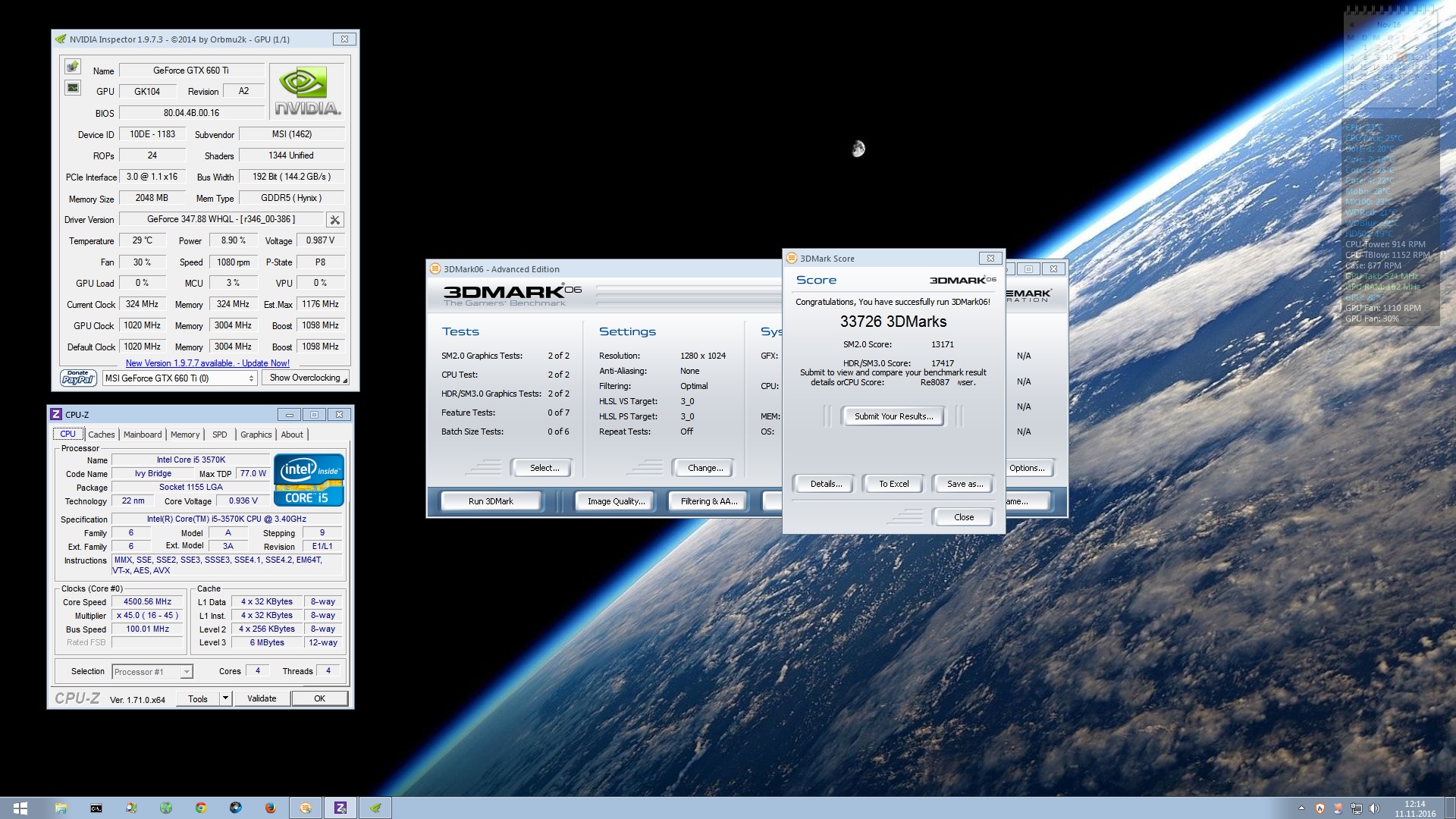Image resolution: width=1456 pixels, height=819 pixels.
Task: Switch to the Mainboard tab in CPU-Z
Action: tap(143, 435)
